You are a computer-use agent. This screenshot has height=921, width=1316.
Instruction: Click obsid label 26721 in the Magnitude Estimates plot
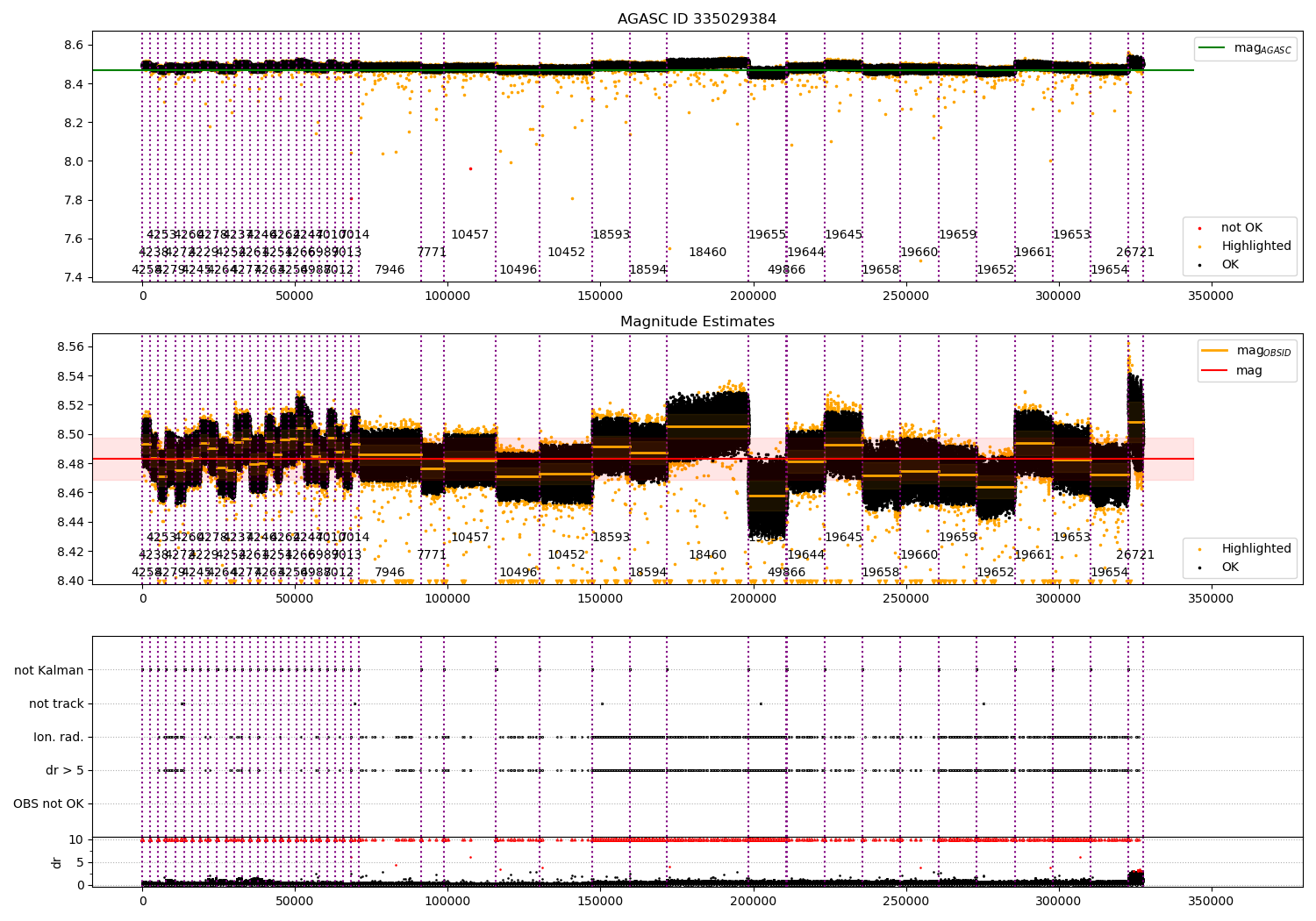click(x=1135, y=554)
